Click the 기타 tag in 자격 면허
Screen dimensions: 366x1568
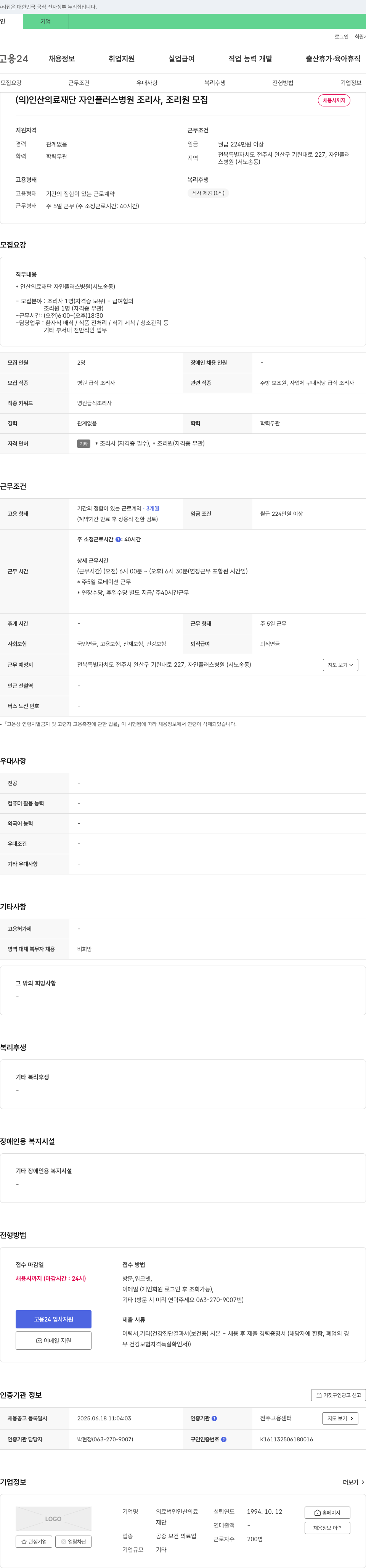click(84, 444)
